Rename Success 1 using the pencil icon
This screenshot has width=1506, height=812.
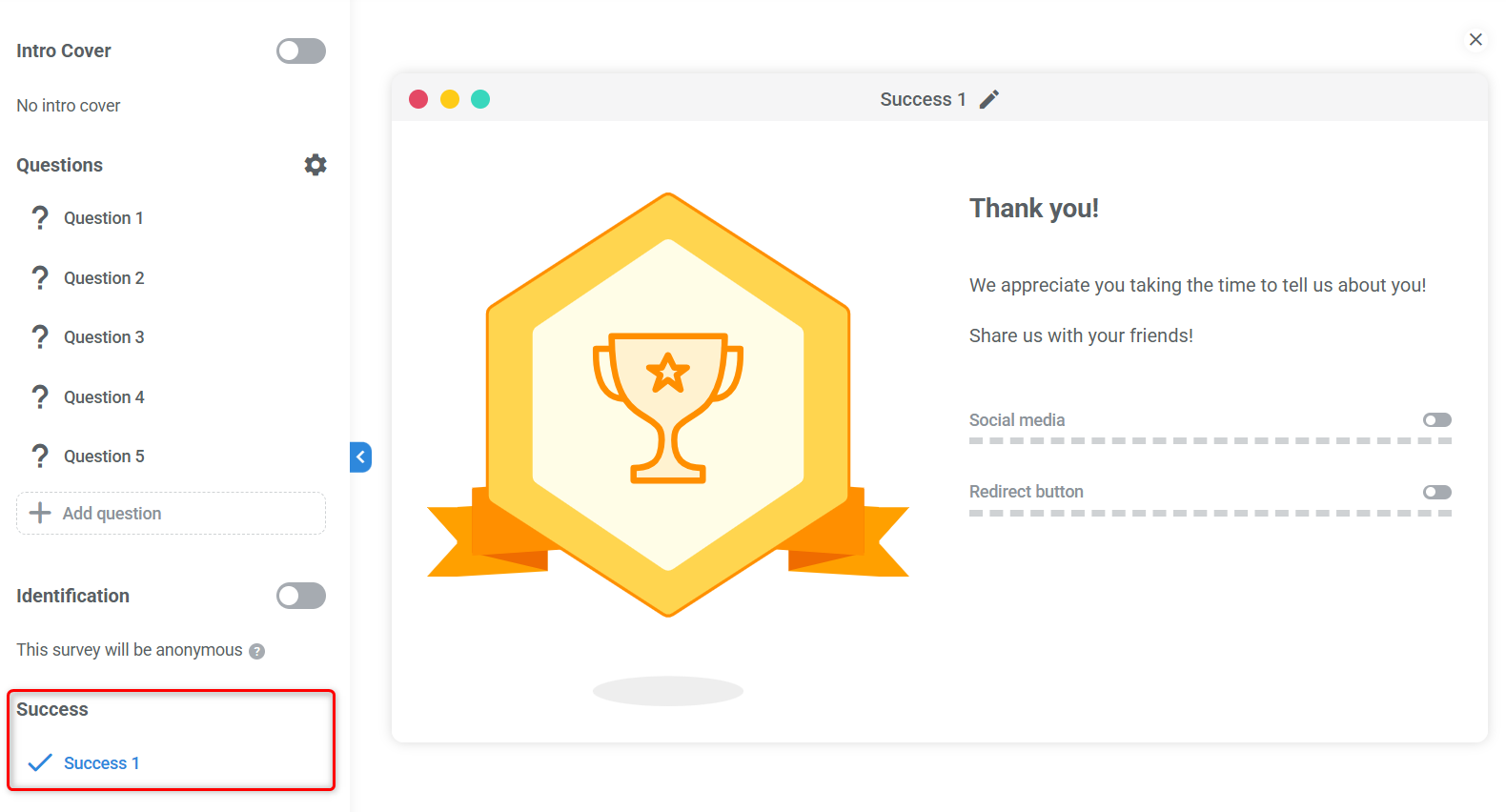[x=989, y=98]
